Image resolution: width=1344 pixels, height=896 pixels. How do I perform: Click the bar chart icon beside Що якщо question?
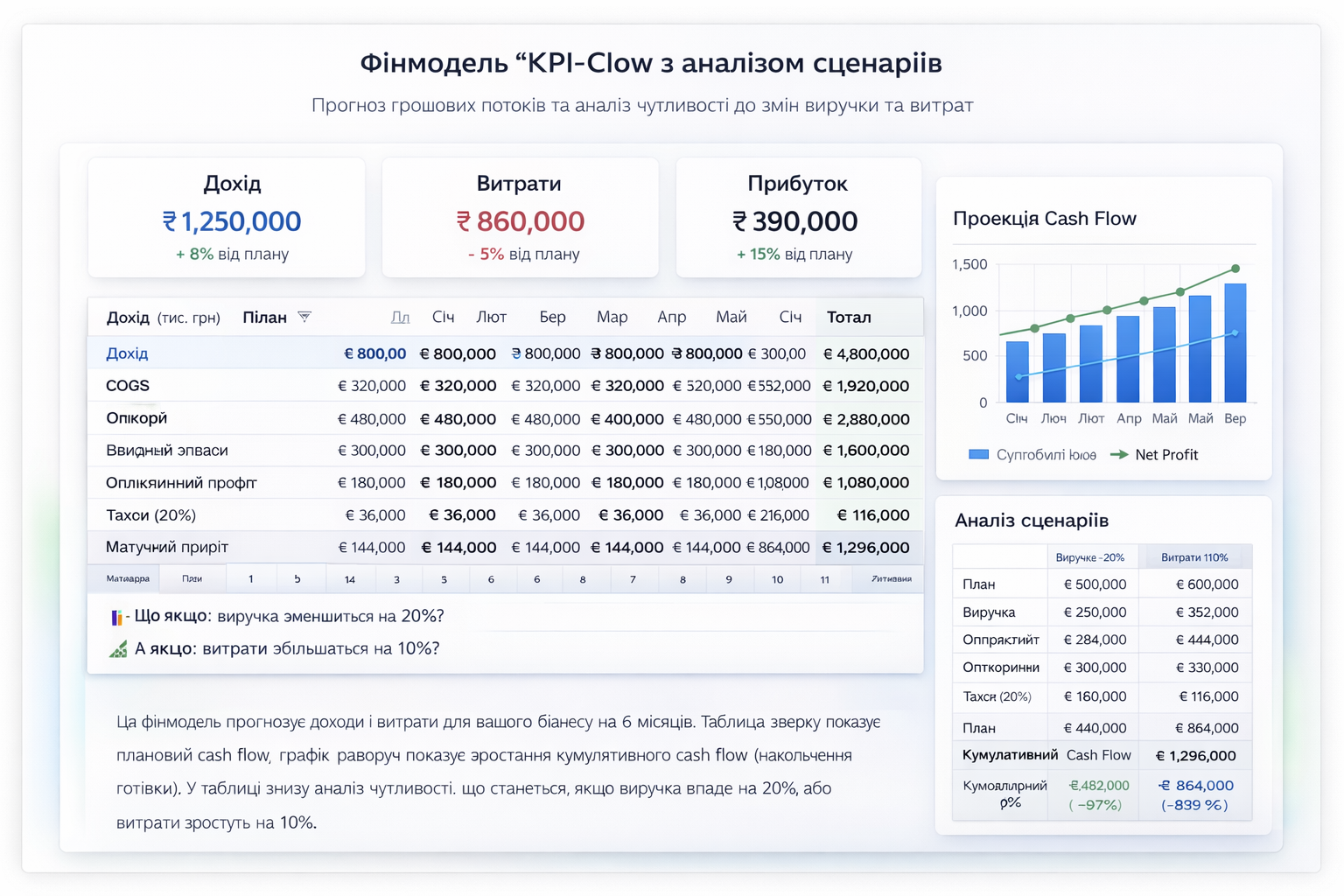click(119, 617)
